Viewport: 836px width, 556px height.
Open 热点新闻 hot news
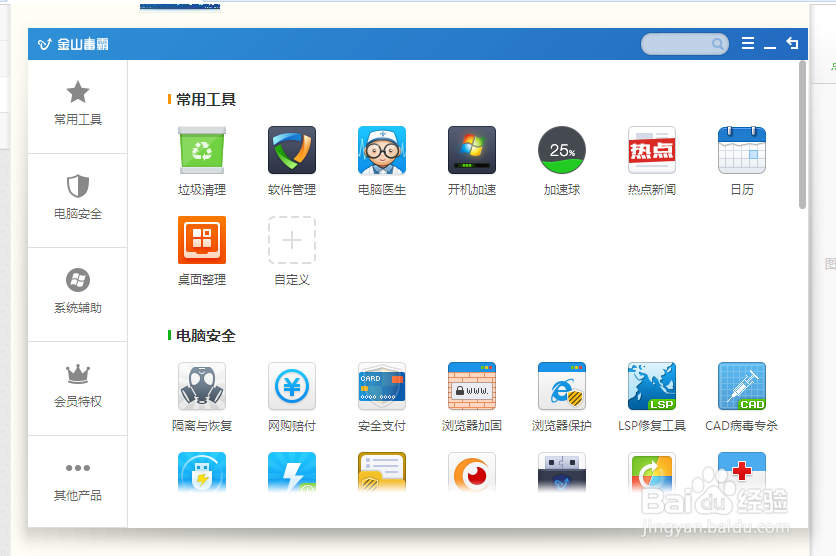pyautogui.click(x=652, y=160)
